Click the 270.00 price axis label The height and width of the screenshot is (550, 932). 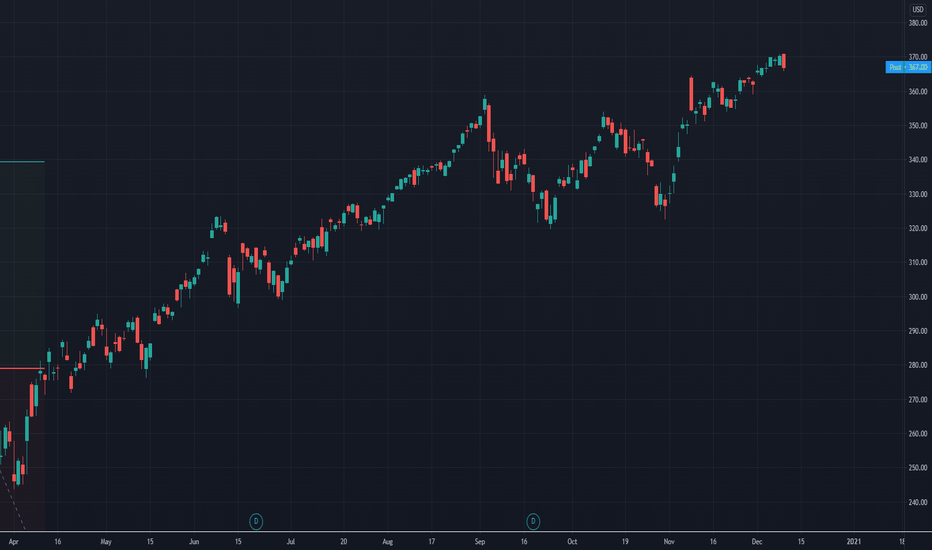(918, 400)
